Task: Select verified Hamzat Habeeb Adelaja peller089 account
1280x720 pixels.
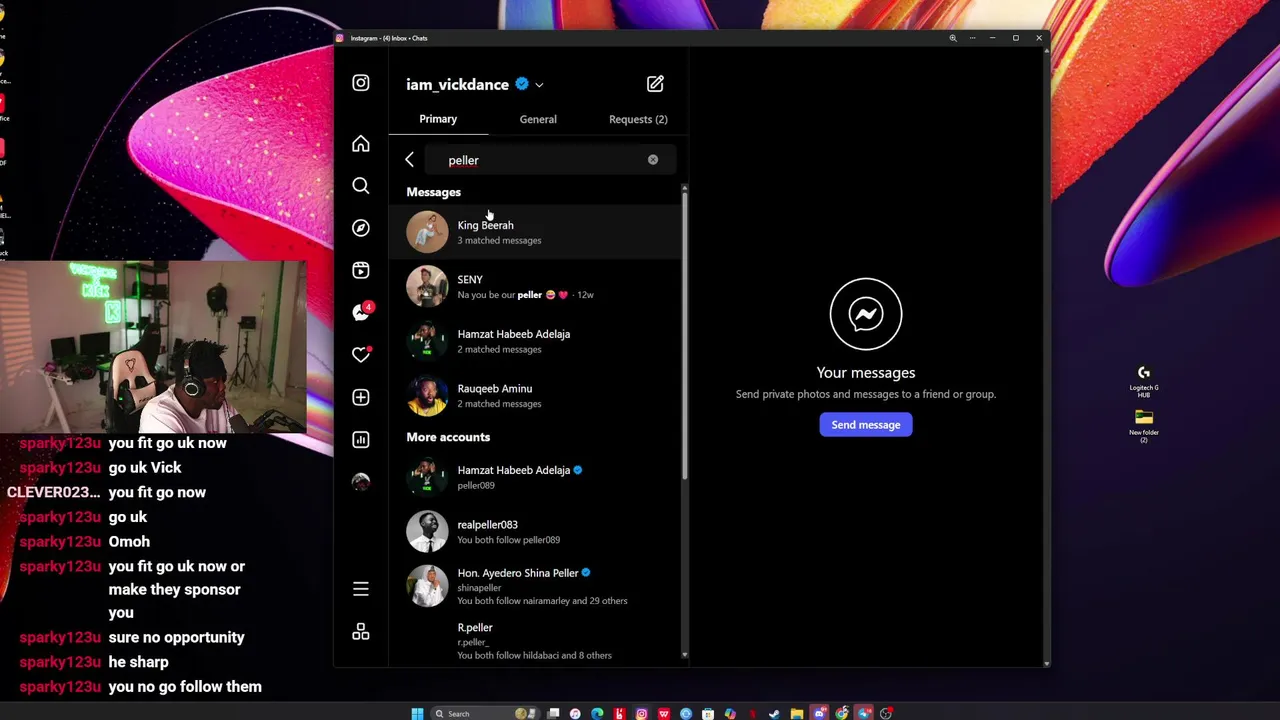Action: (x=536, y=477)
